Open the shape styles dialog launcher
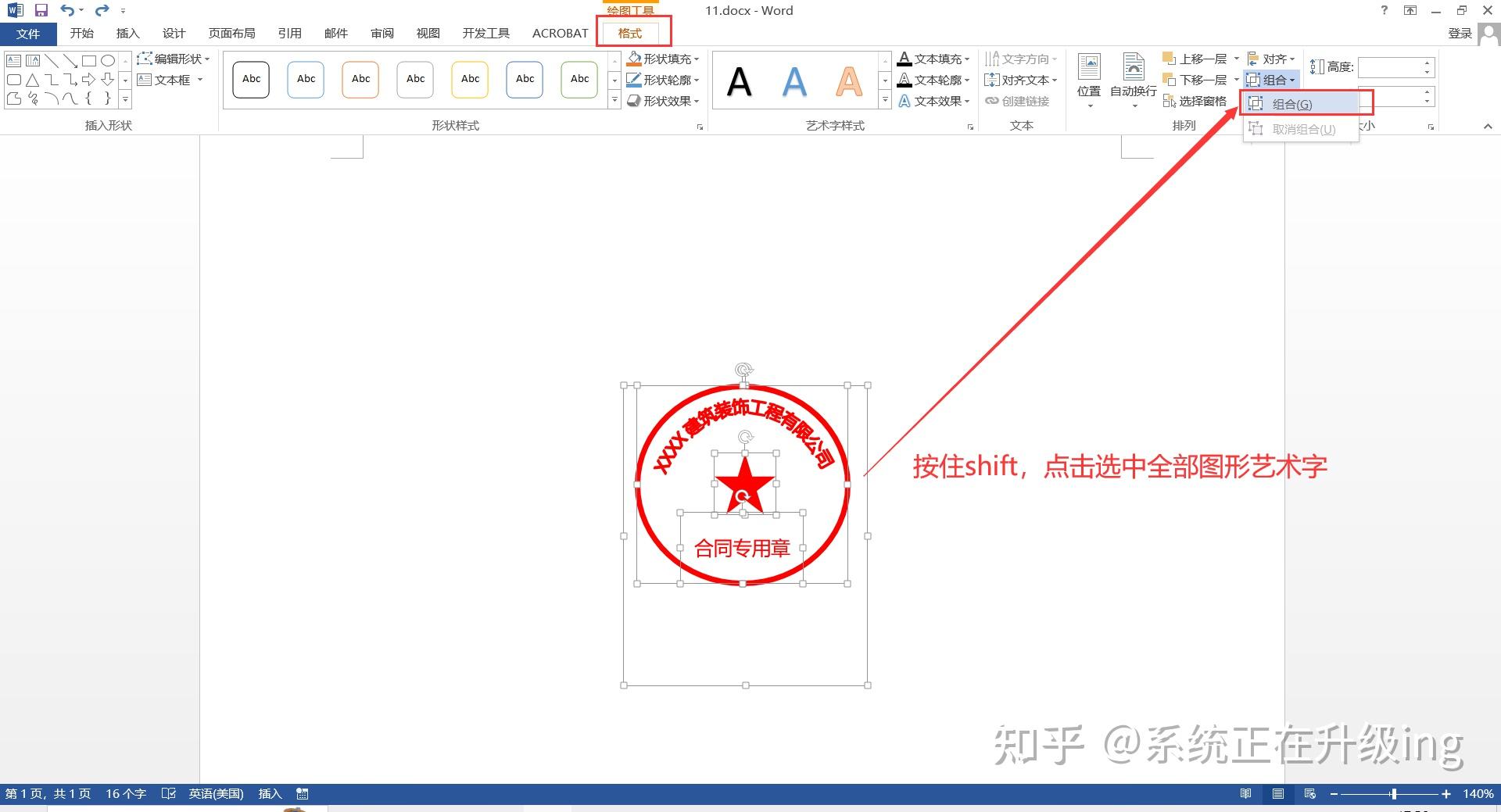 (700, 127)
